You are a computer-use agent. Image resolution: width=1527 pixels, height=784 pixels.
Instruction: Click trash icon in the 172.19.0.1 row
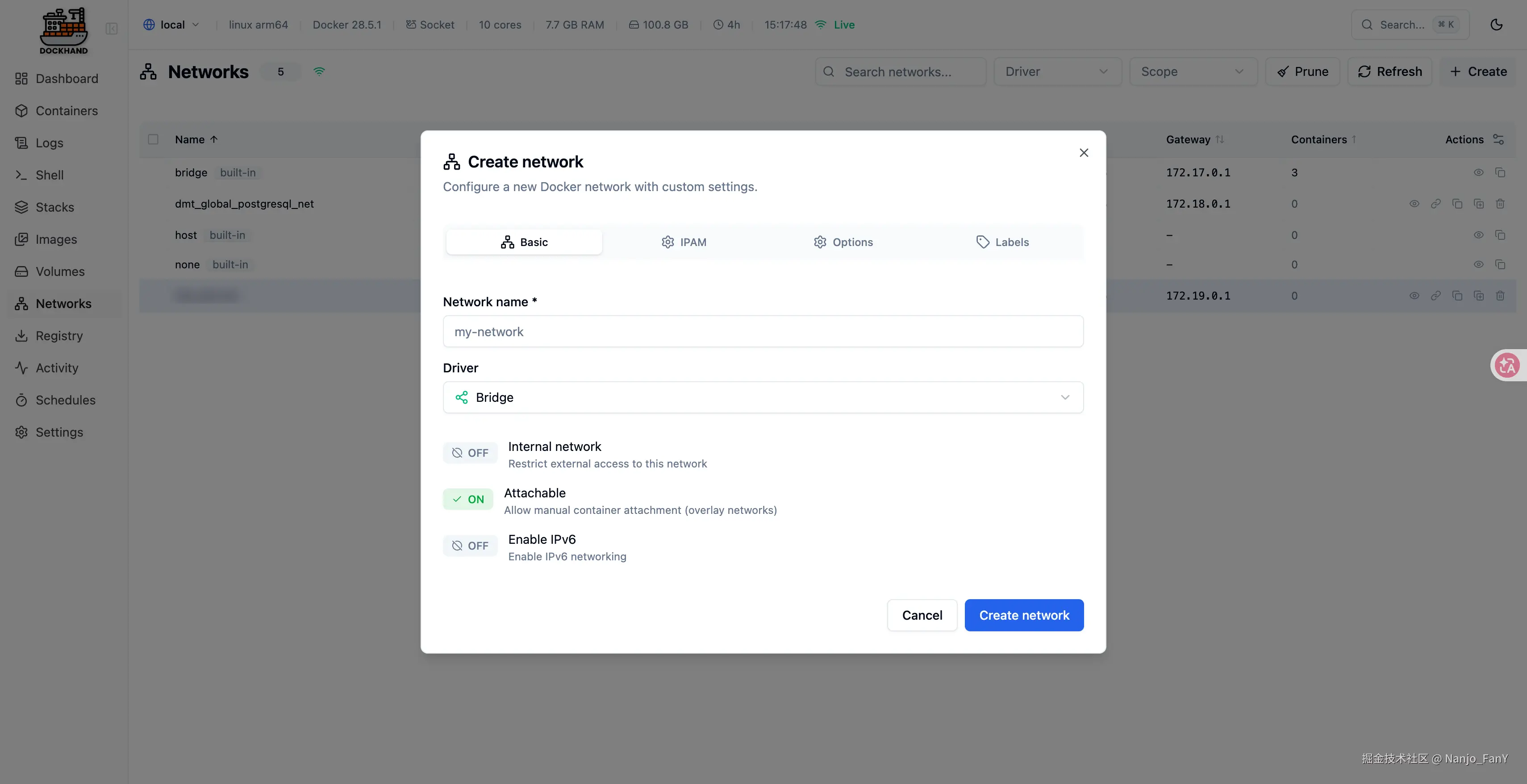(1500, 296)
